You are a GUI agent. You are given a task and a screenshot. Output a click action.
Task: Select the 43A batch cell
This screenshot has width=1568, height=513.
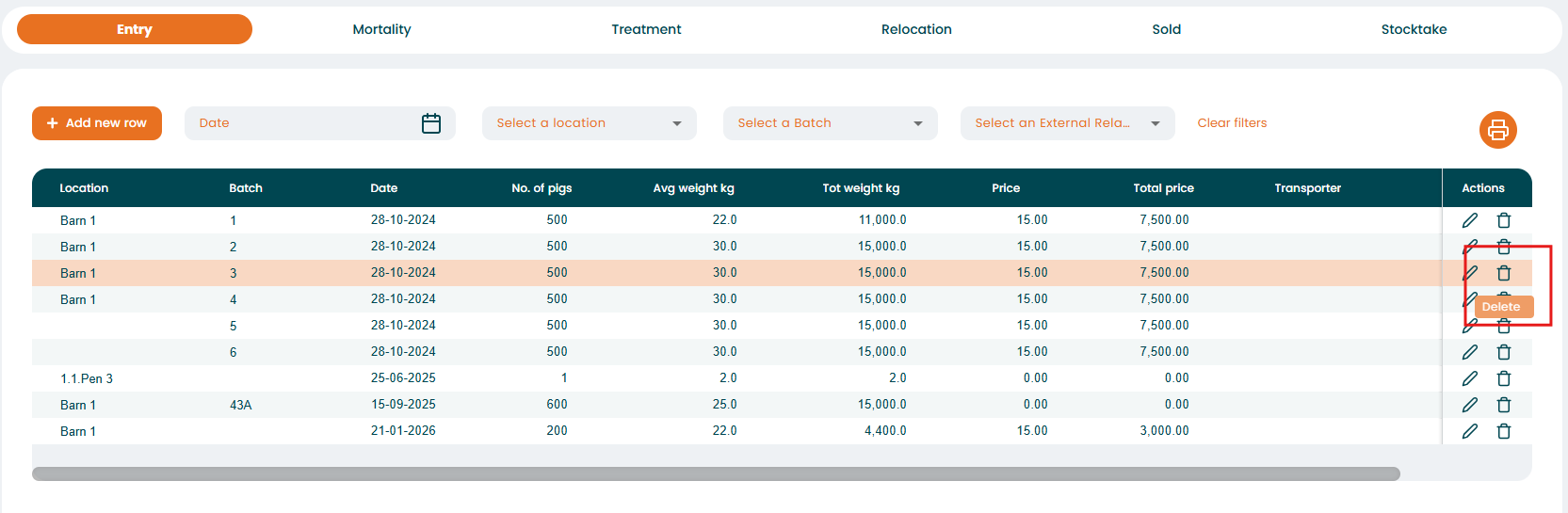(241, 405)
